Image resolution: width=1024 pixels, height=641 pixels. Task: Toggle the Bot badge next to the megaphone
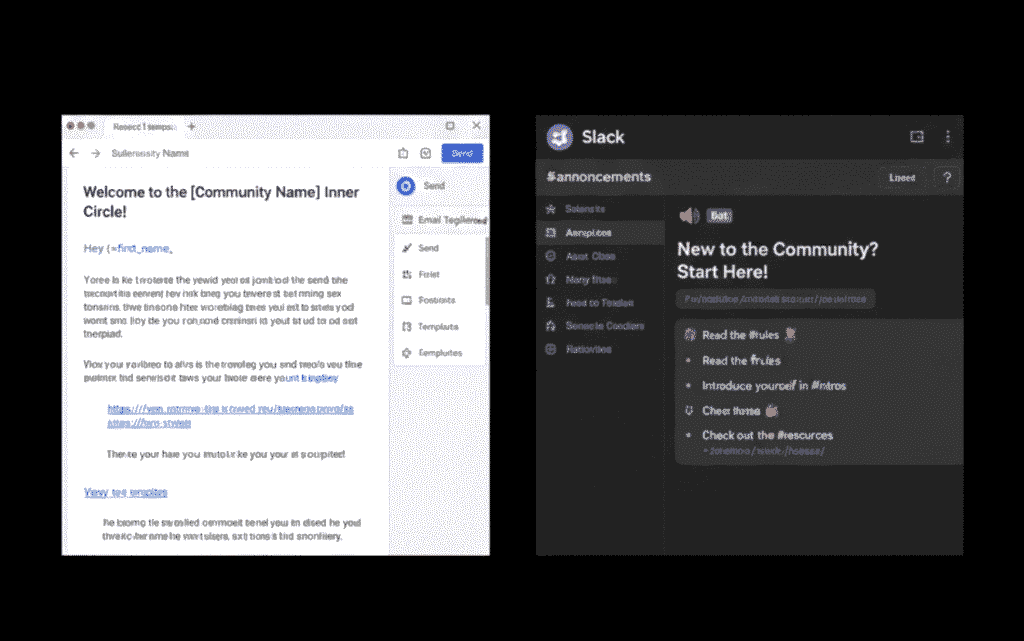tap(720, 215)
